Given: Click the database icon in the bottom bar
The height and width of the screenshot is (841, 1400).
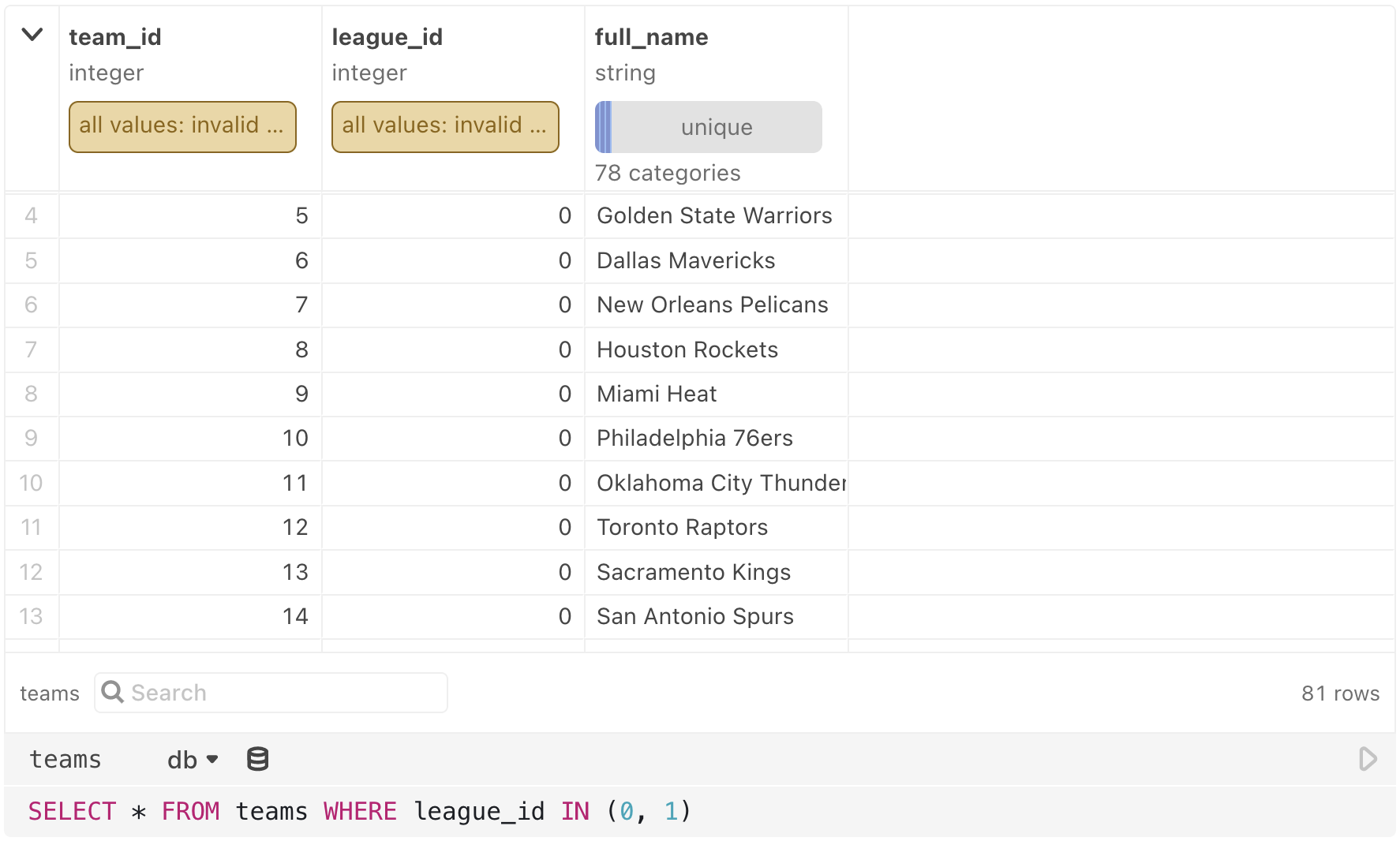Looking at the screenshot, I should point(256,759).
